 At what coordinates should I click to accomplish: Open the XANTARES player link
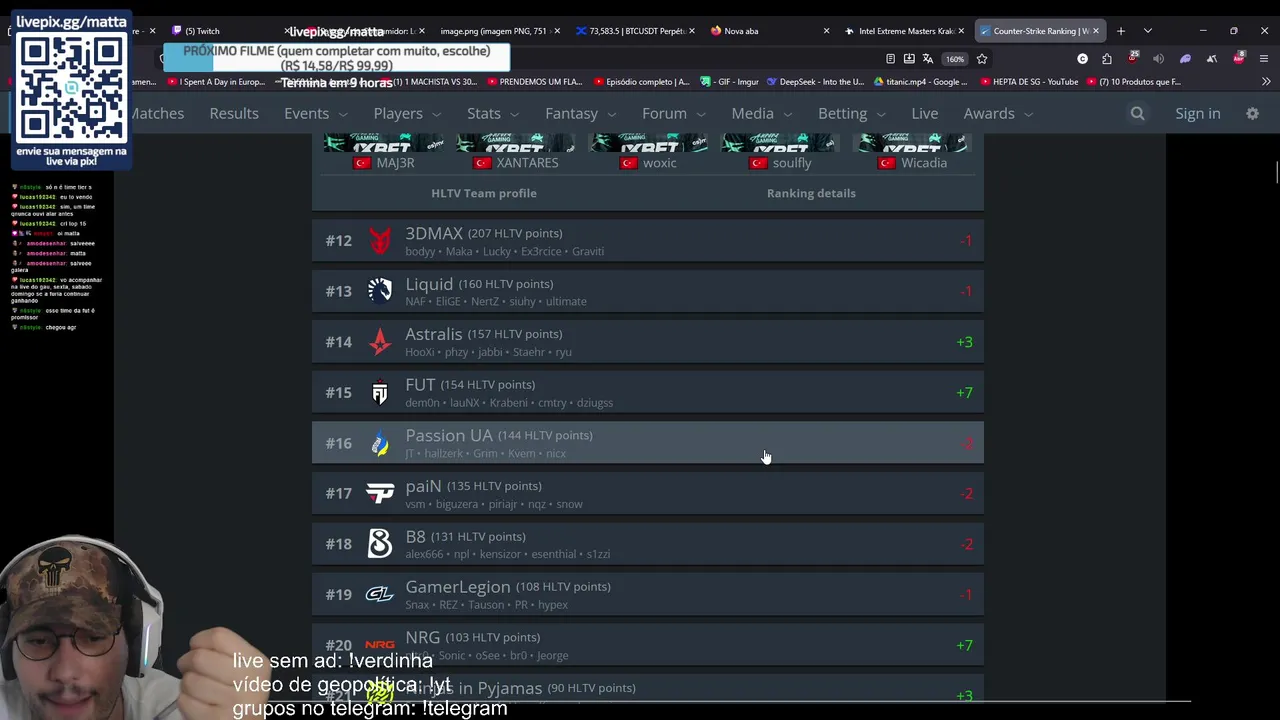pyautogui.click(x=527, y=163)
